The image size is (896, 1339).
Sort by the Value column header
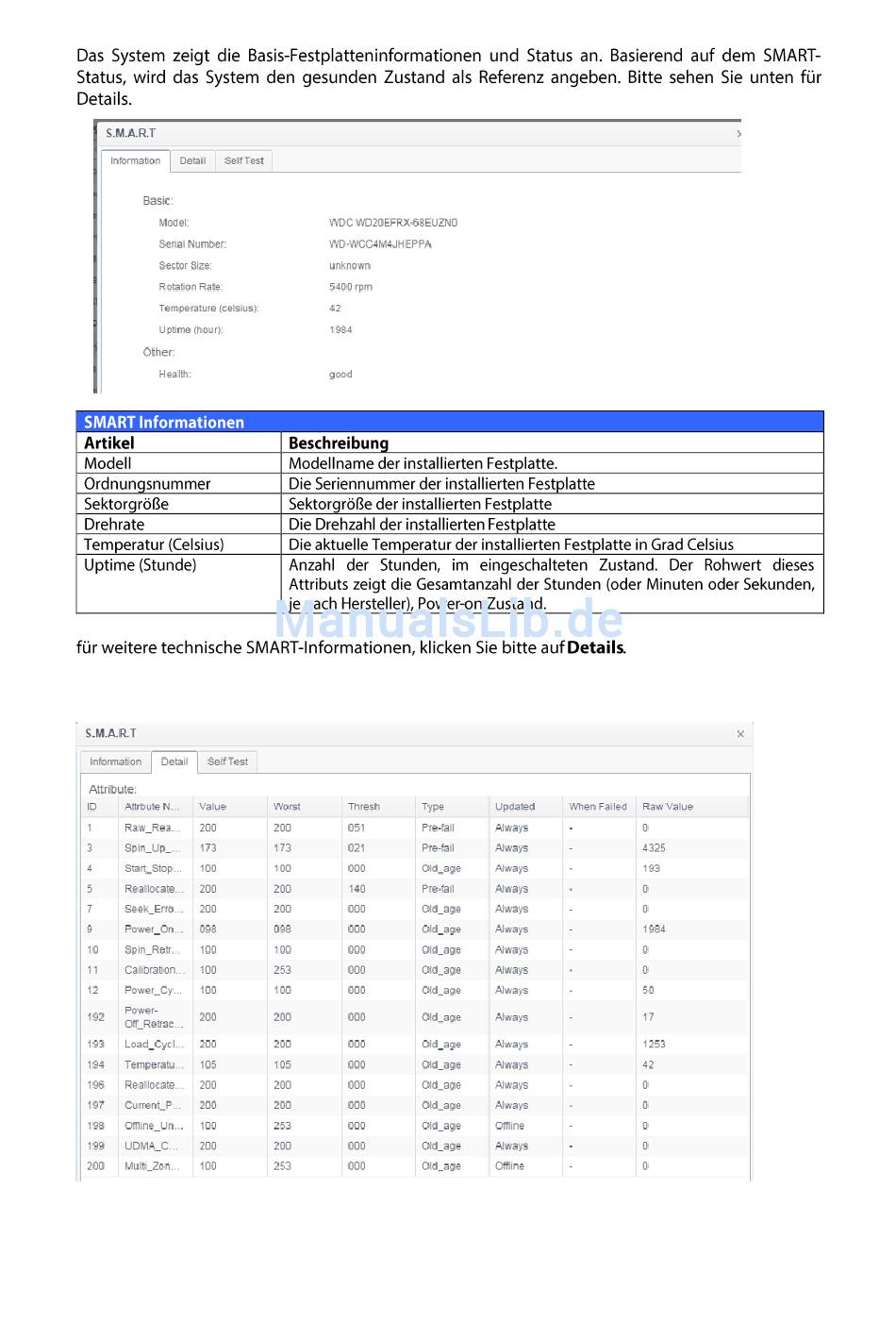click(x=230, y=807)
